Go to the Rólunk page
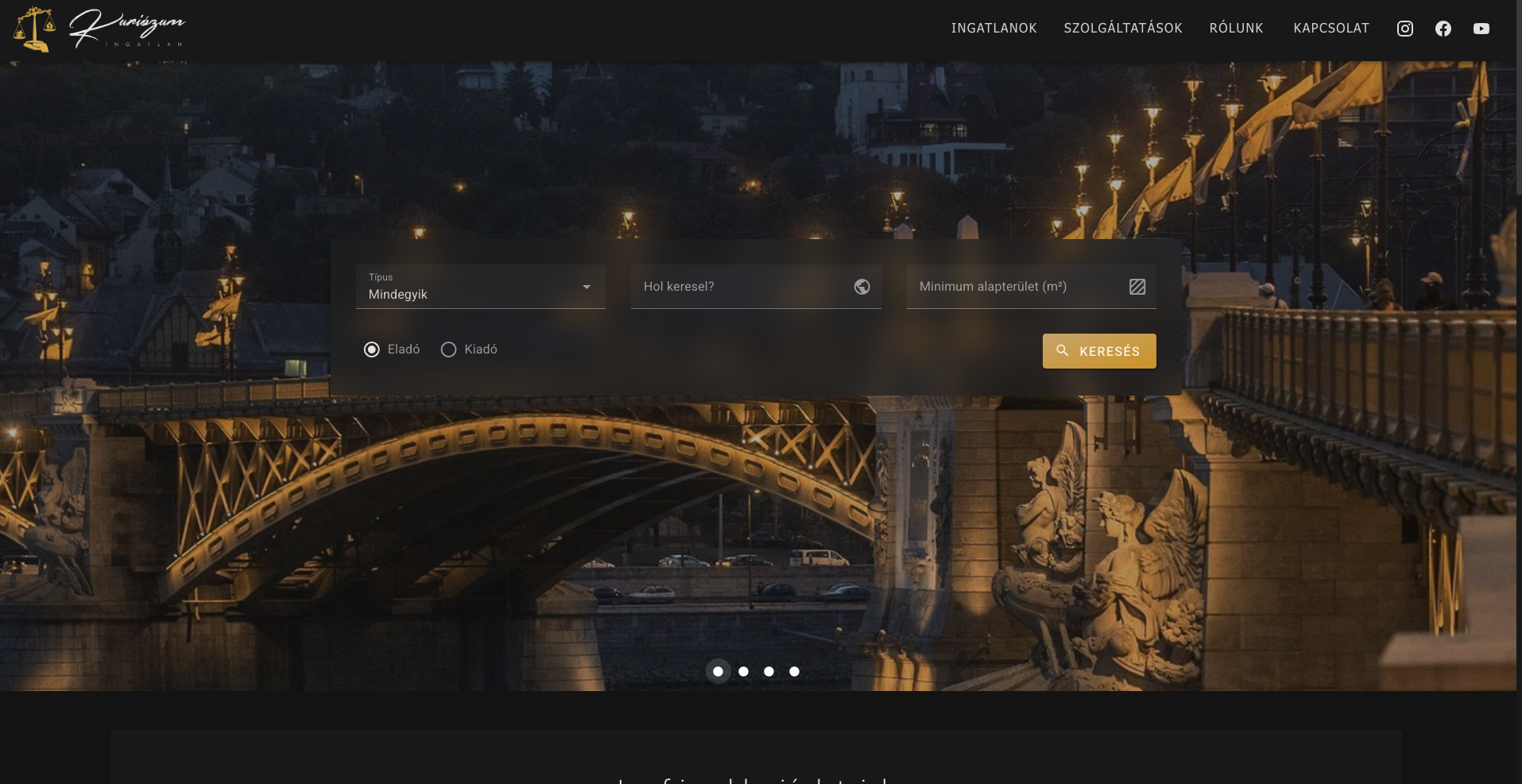Viewport: 1522px width, 784px height. pos(1236,29)
